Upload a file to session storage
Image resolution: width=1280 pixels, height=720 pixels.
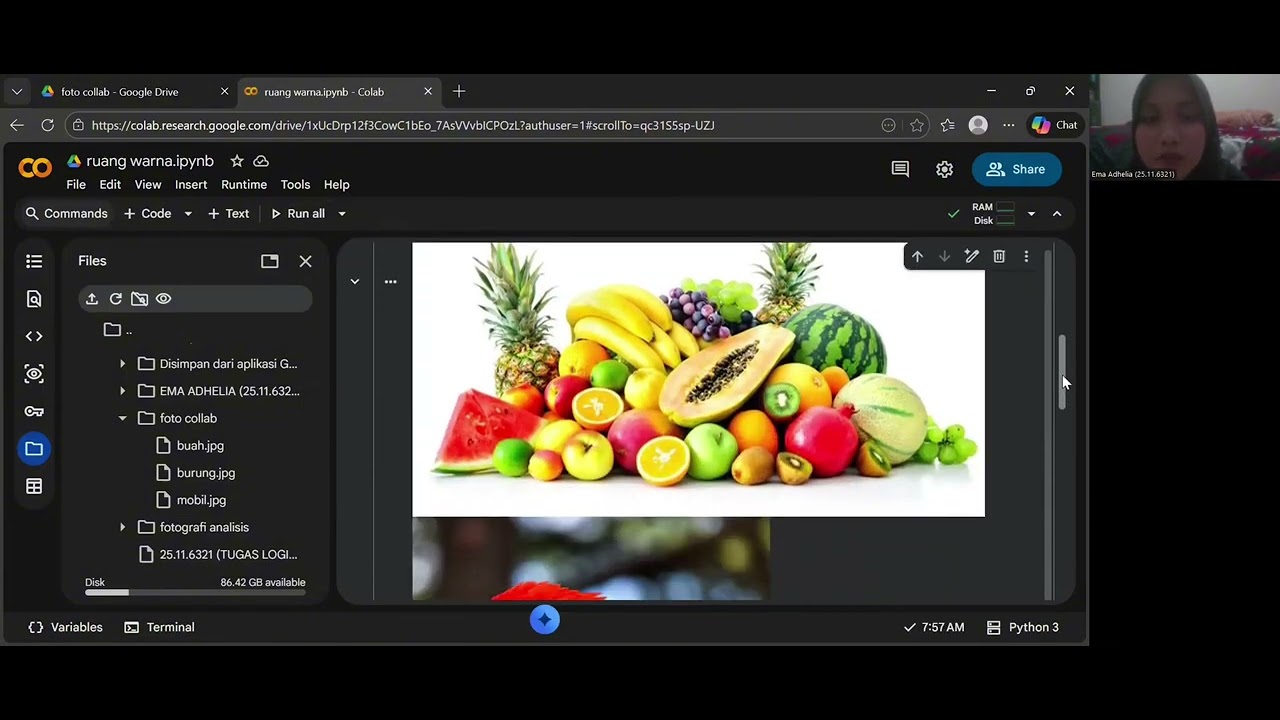coord(92,299)
